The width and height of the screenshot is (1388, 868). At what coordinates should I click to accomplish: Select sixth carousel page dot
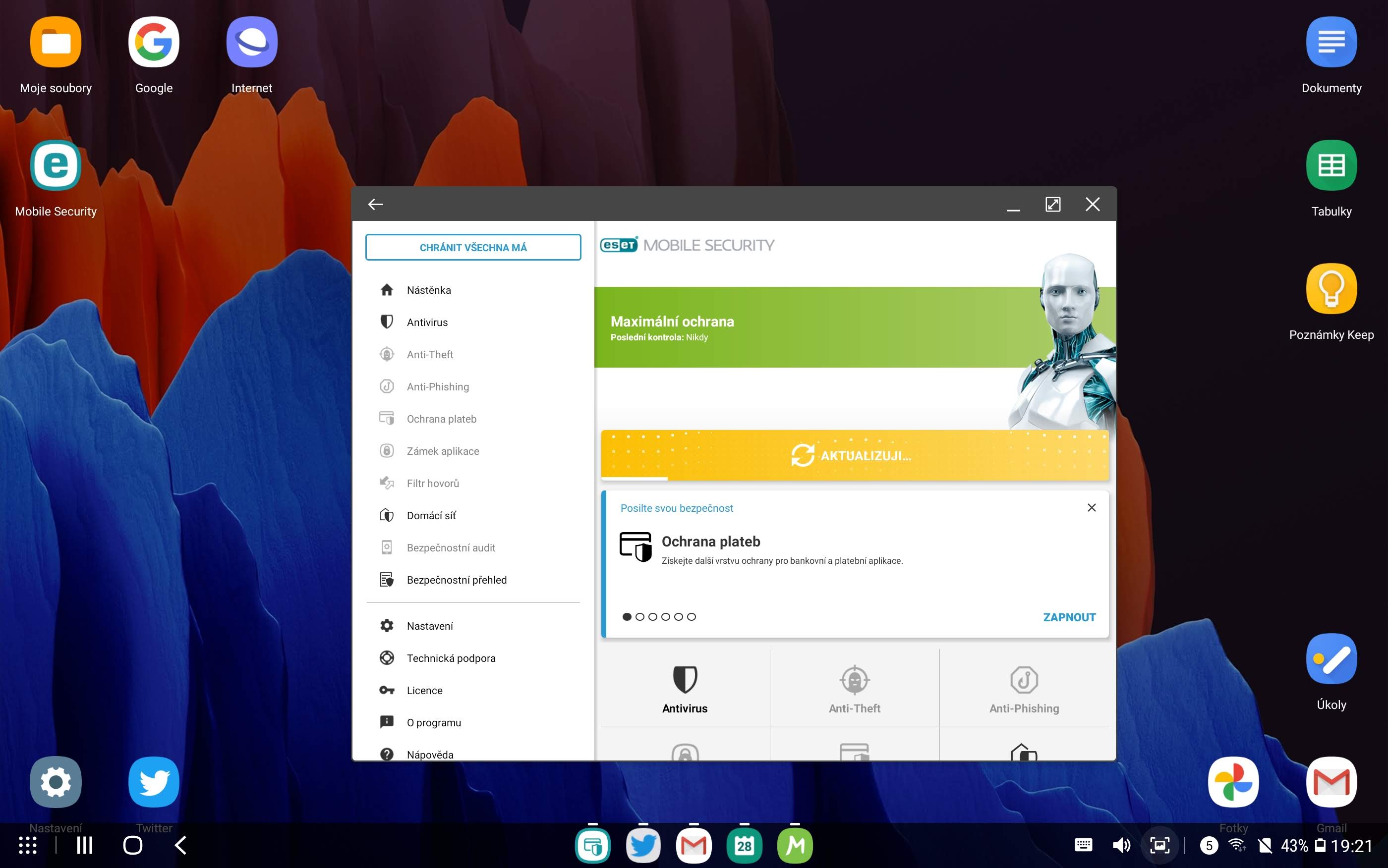tap(692, 616)
